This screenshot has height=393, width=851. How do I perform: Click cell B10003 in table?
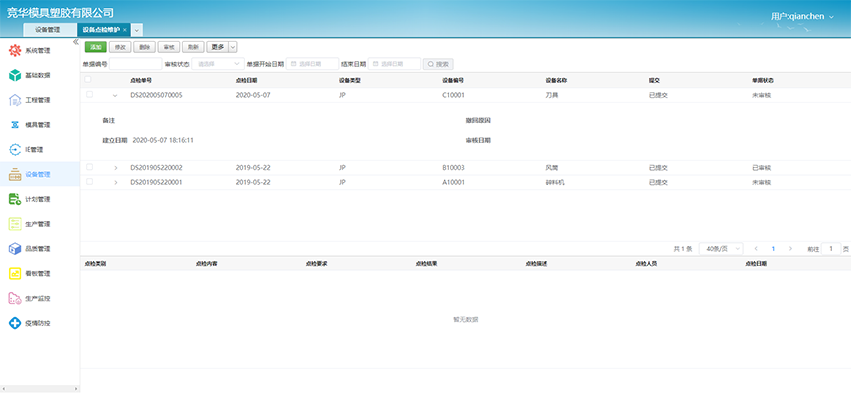coord(453,168)
